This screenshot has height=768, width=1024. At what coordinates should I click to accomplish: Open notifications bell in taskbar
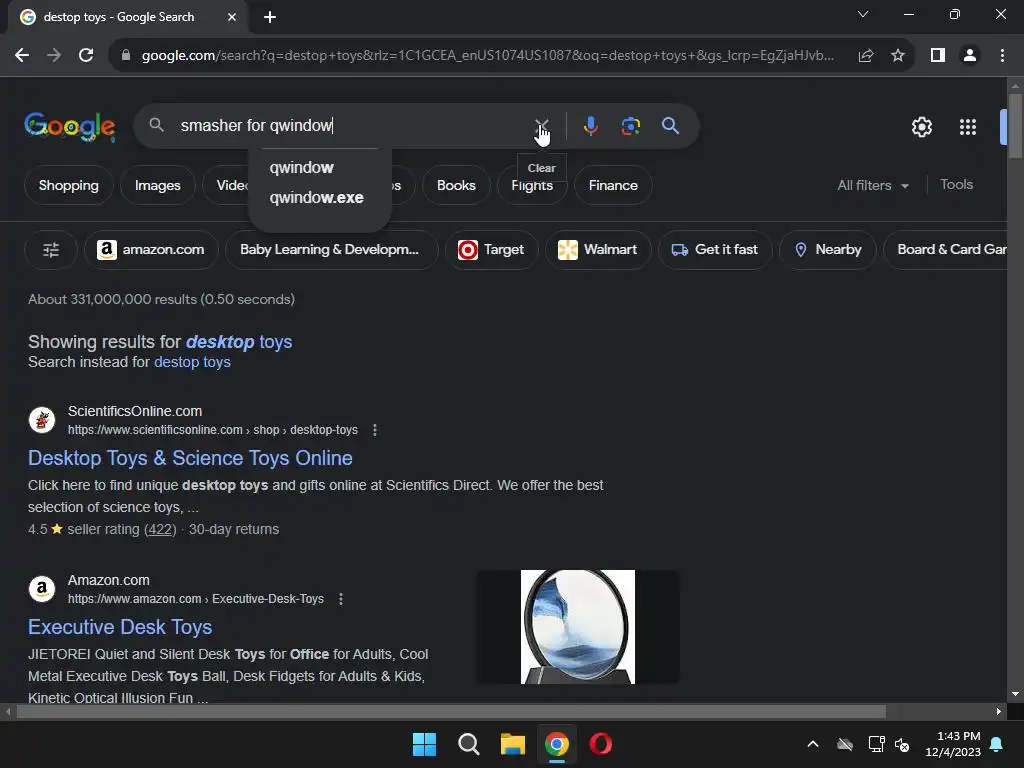[997, 744]
